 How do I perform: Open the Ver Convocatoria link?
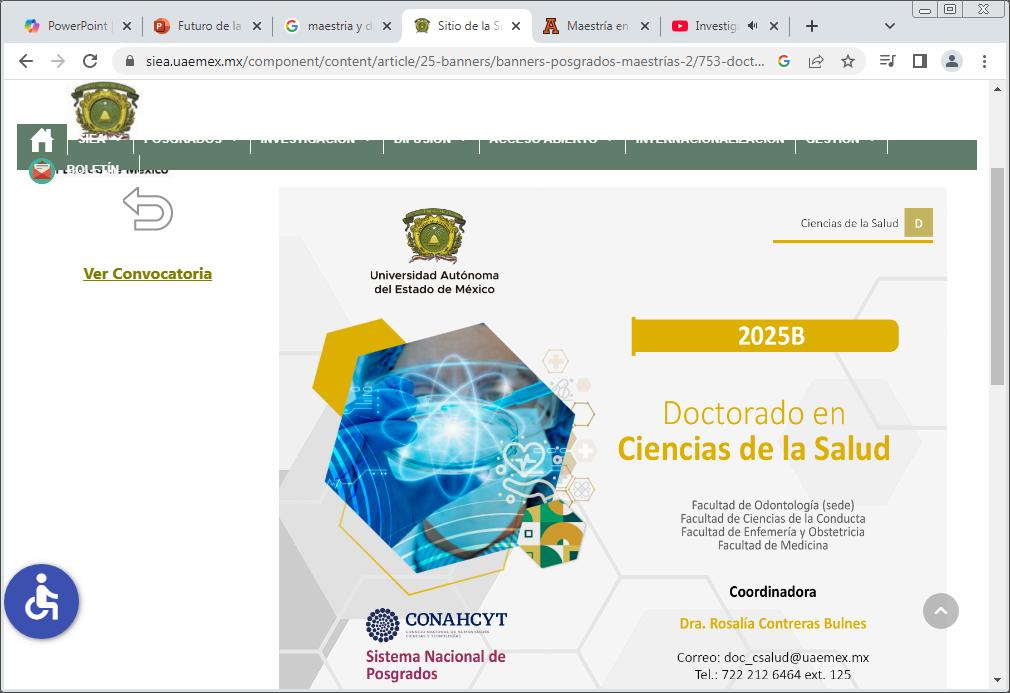pos(148,274)
